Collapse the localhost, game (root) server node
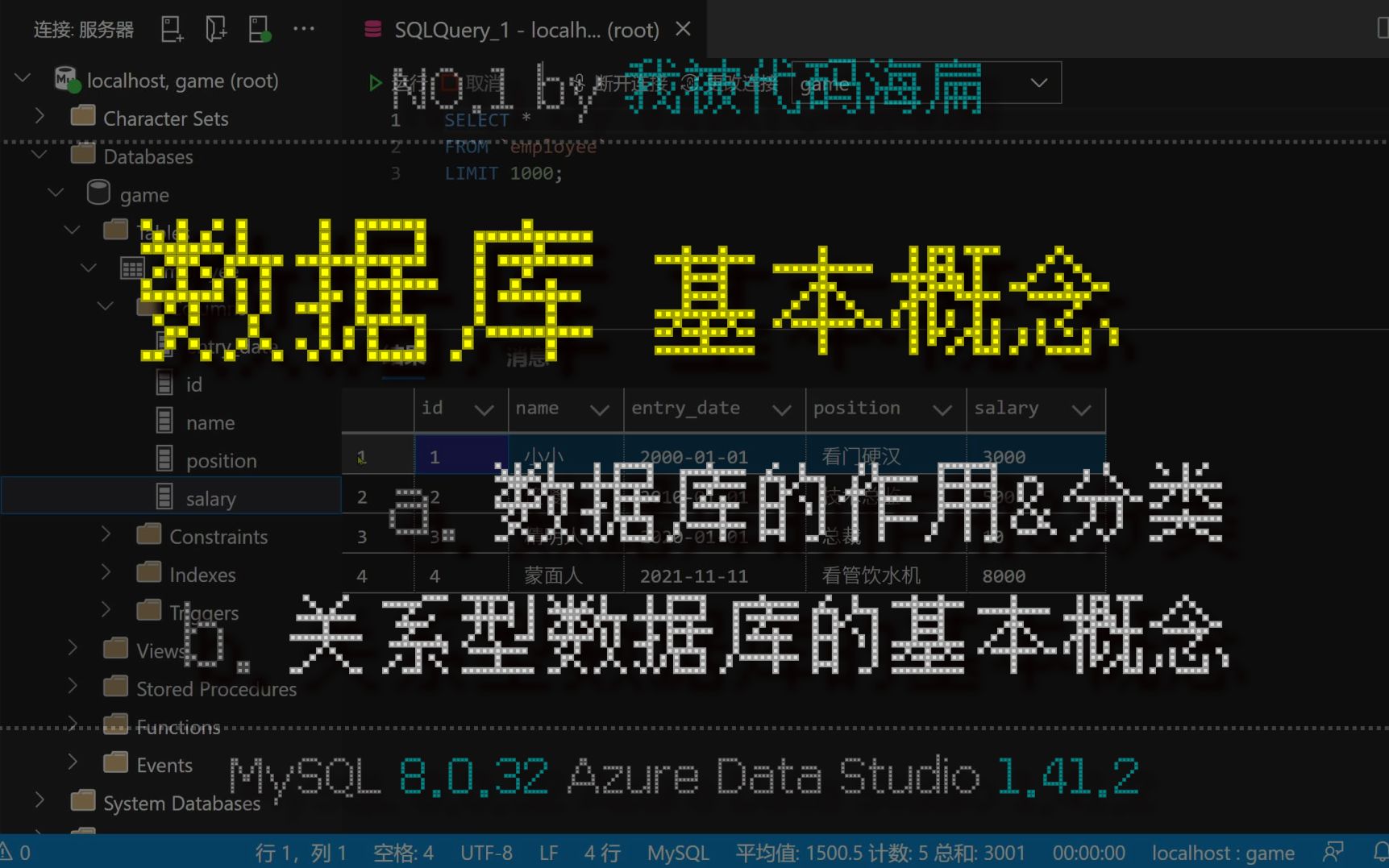The image size is (1389, 868). click(x=23, y=79)
